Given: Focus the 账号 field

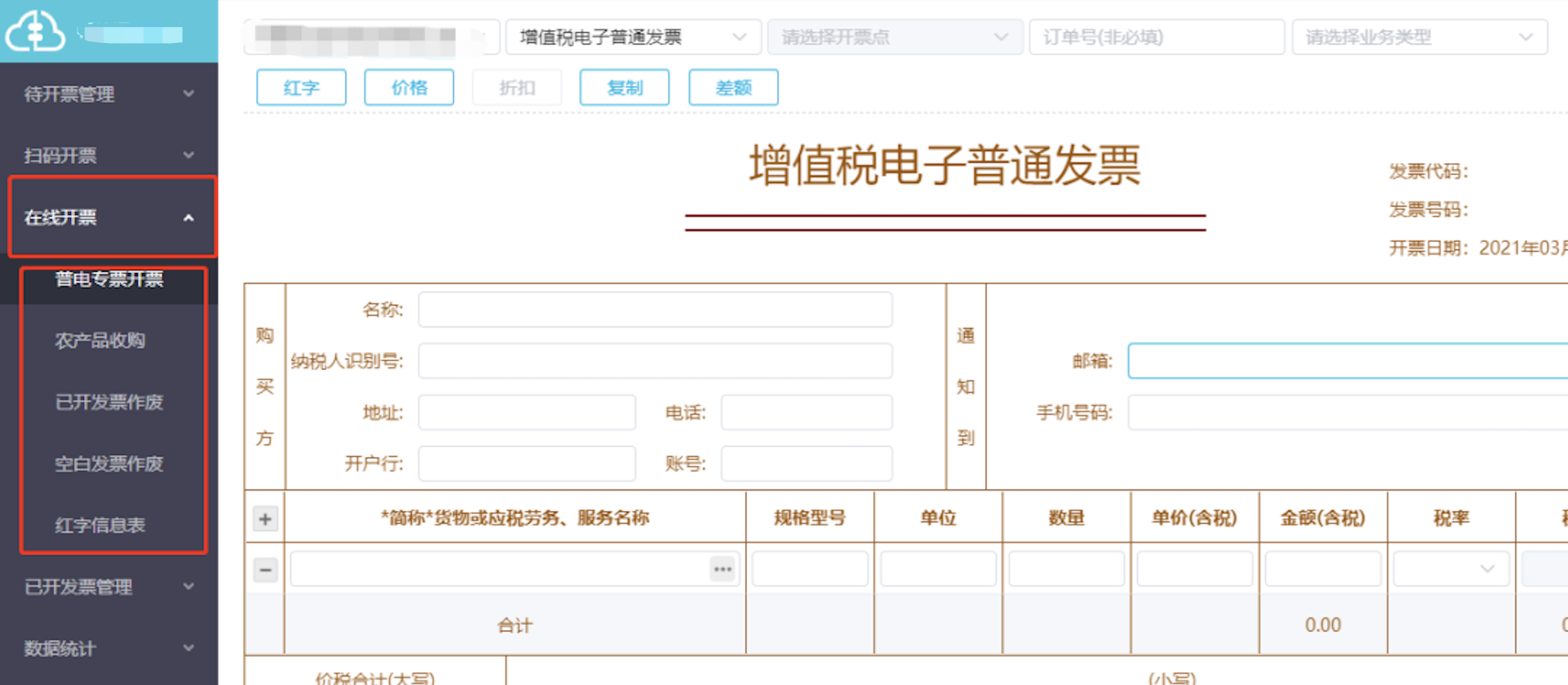Looking at the screenshot, I should point(806,464).
